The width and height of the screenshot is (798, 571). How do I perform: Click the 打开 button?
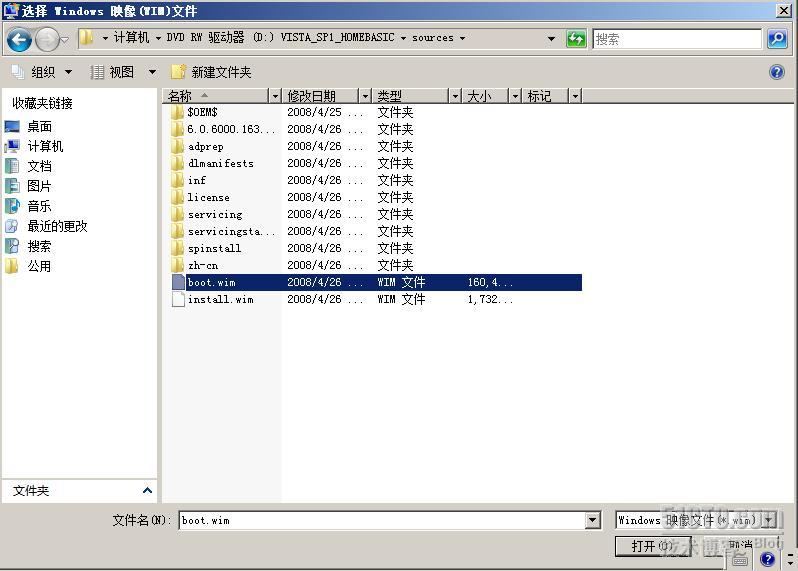click(x=653, y=547)
